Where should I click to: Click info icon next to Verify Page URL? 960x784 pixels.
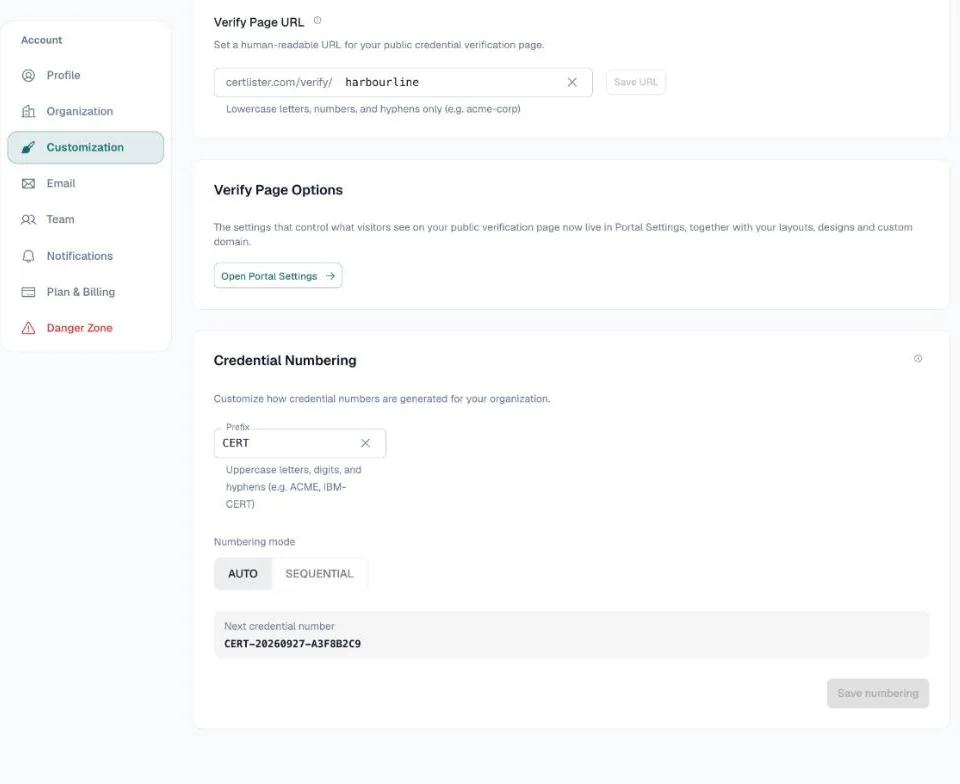pyautogui.click(x=317, y=20)
